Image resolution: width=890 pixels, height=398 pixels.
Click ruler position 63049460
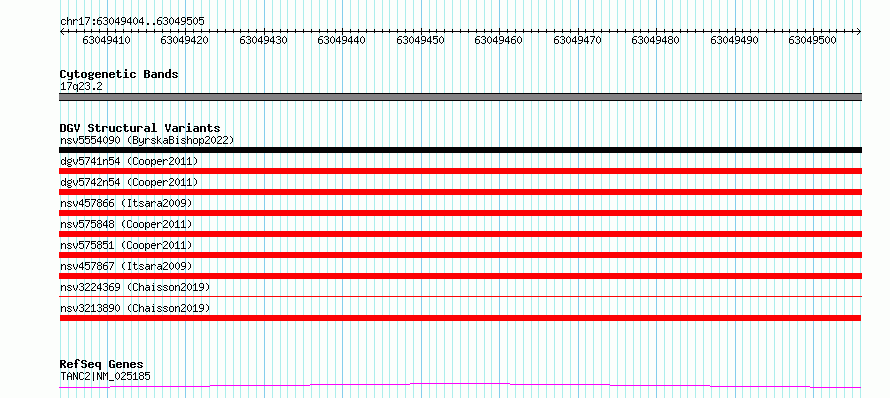click(x=499, y=40)
